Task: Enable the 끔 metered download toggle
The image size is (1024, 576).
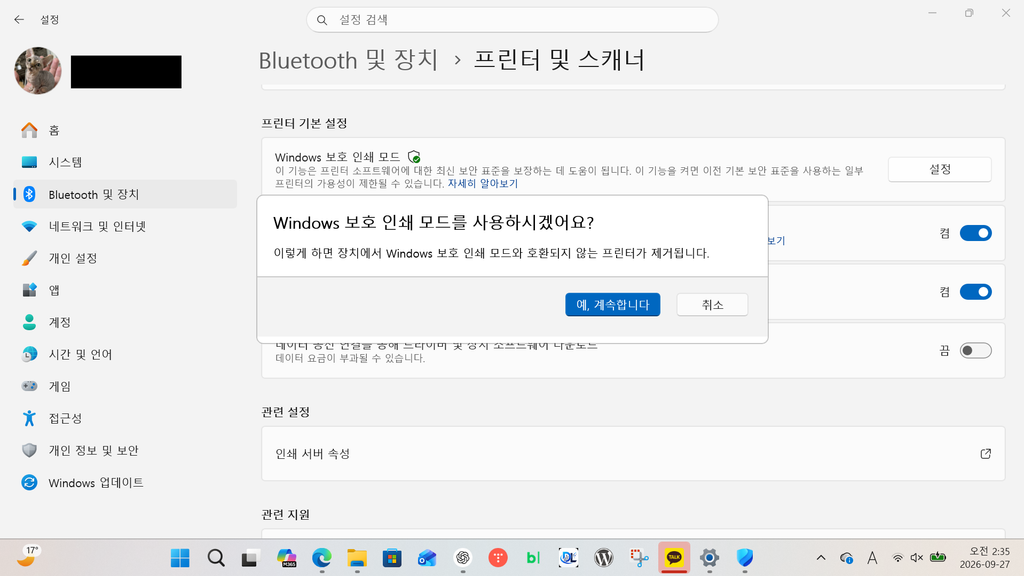Action: tap(976, 351)
